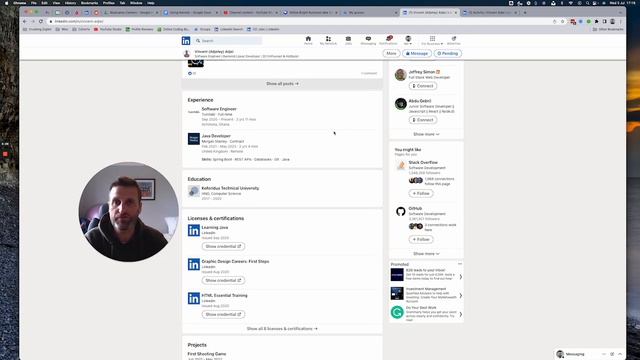This screenshot has width=640, height=360.
Task: Open Show all licenses & certifications link
Action: click(282, 329)
